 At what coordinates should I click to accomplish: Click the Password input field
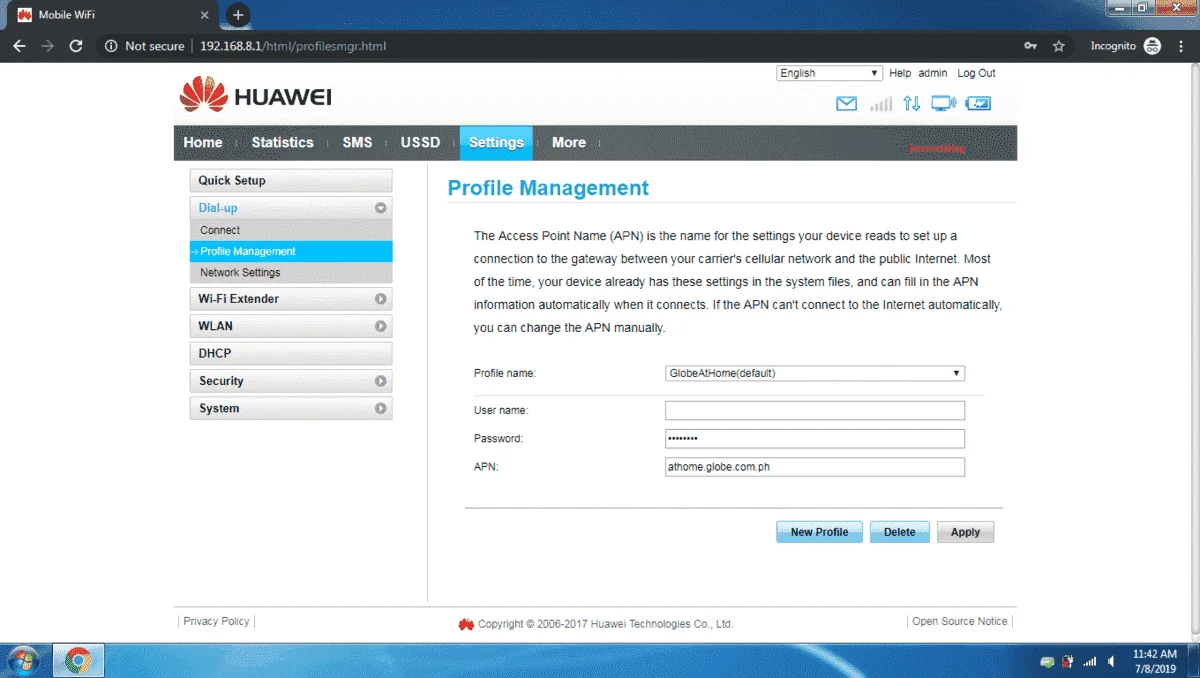click(815, 438)
